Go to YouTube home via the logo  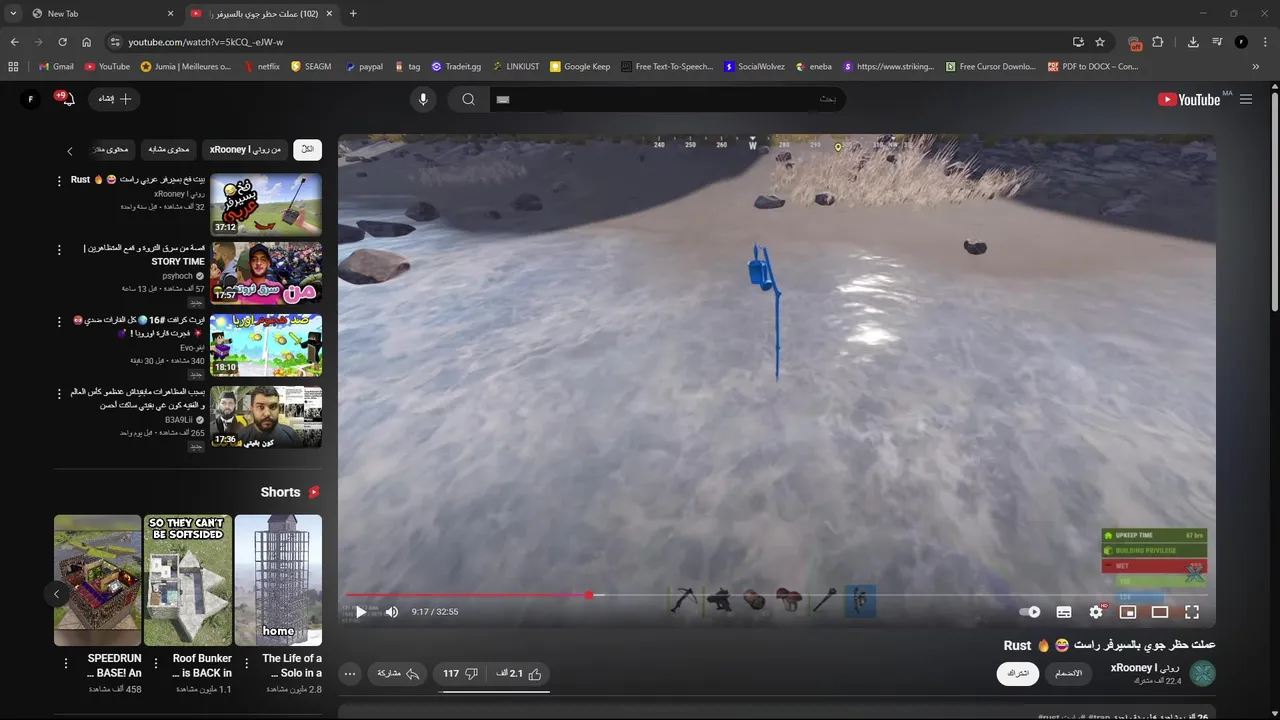pyautogui.click(x=1189, y=99)
